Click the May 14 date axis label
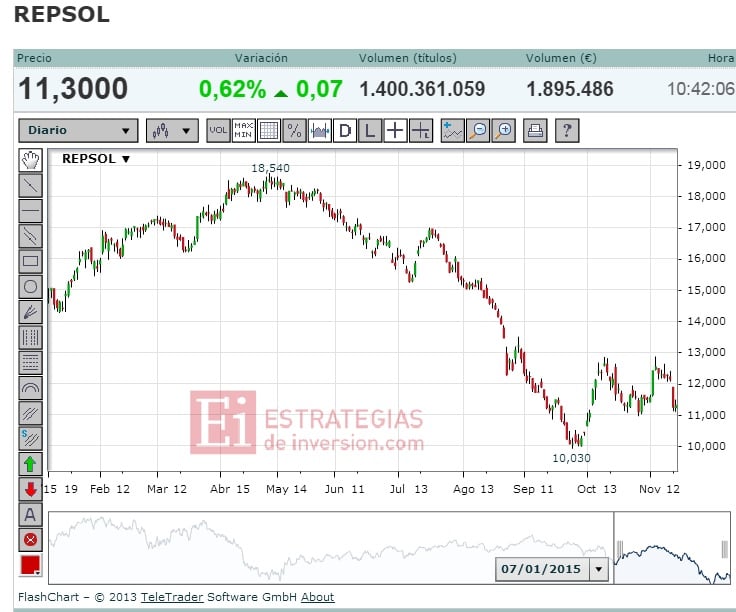 tap(286, 489)
